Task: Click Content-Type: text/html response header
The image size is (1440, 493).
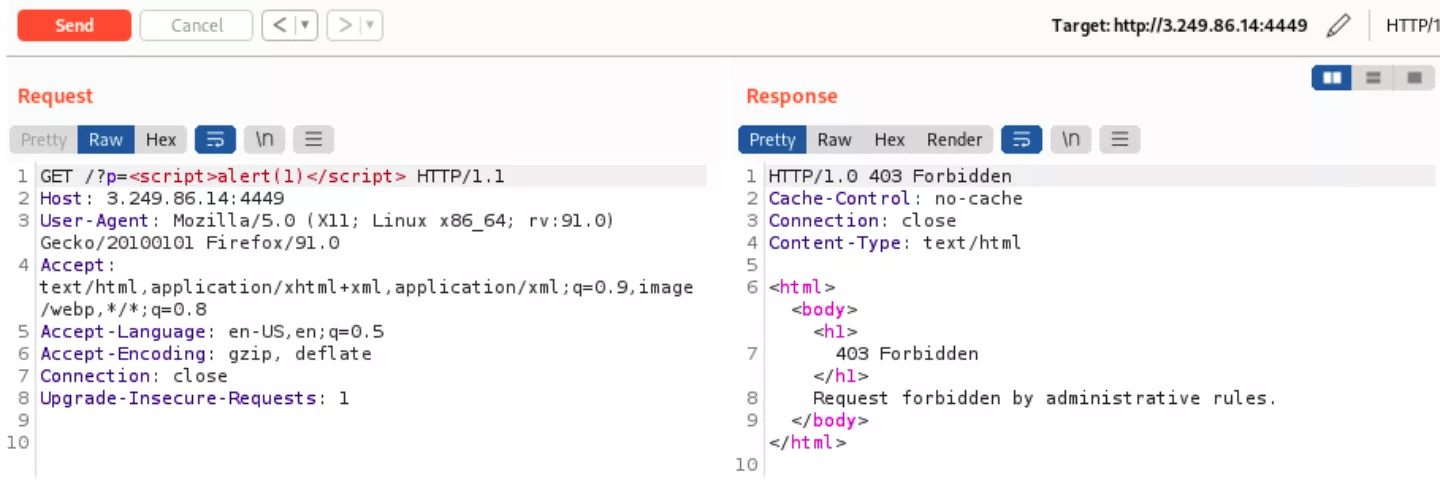Action: coord(895,243)
